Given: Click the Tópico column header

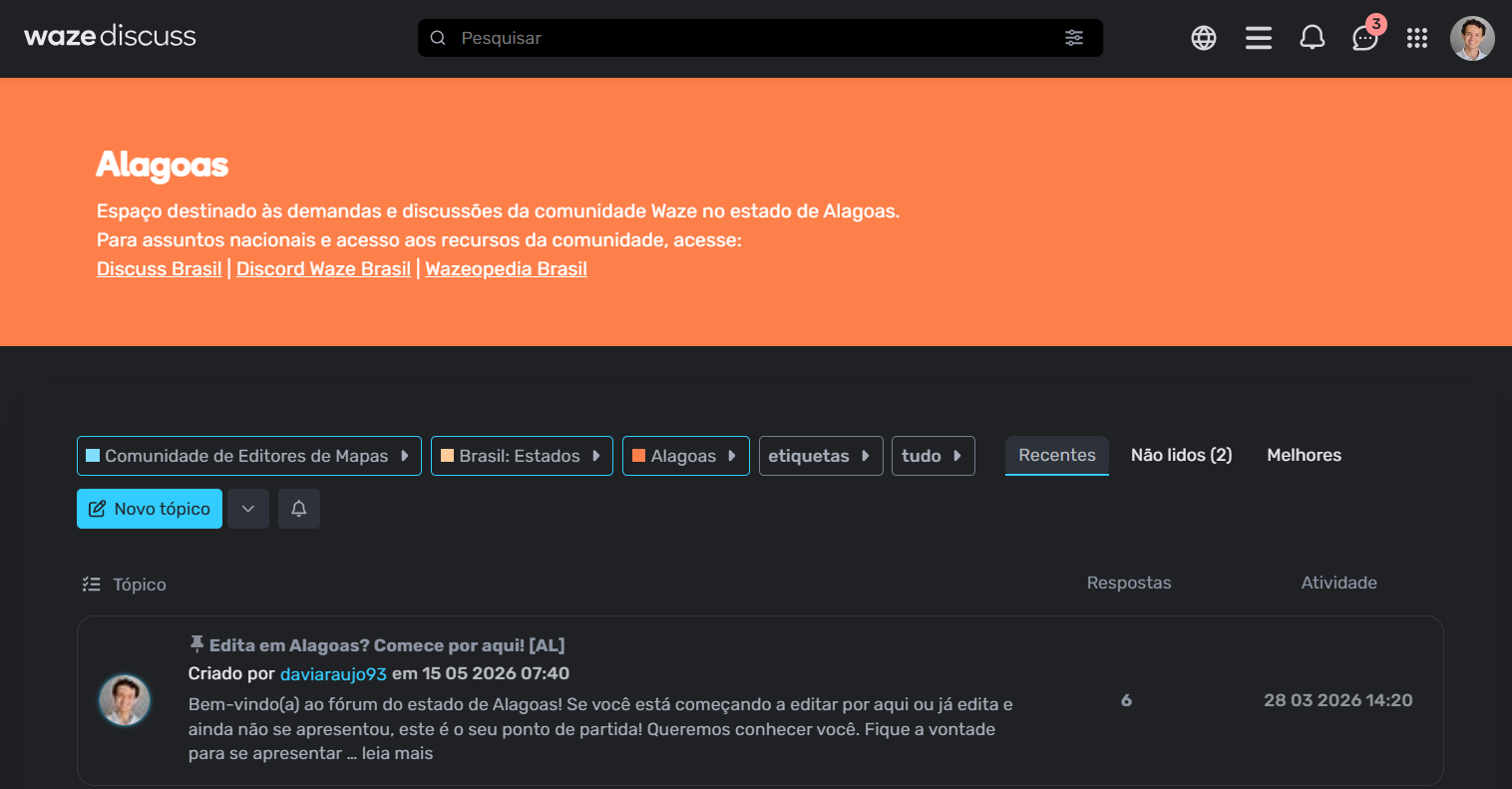Looking at the screenshot, I should pos(140,585).
